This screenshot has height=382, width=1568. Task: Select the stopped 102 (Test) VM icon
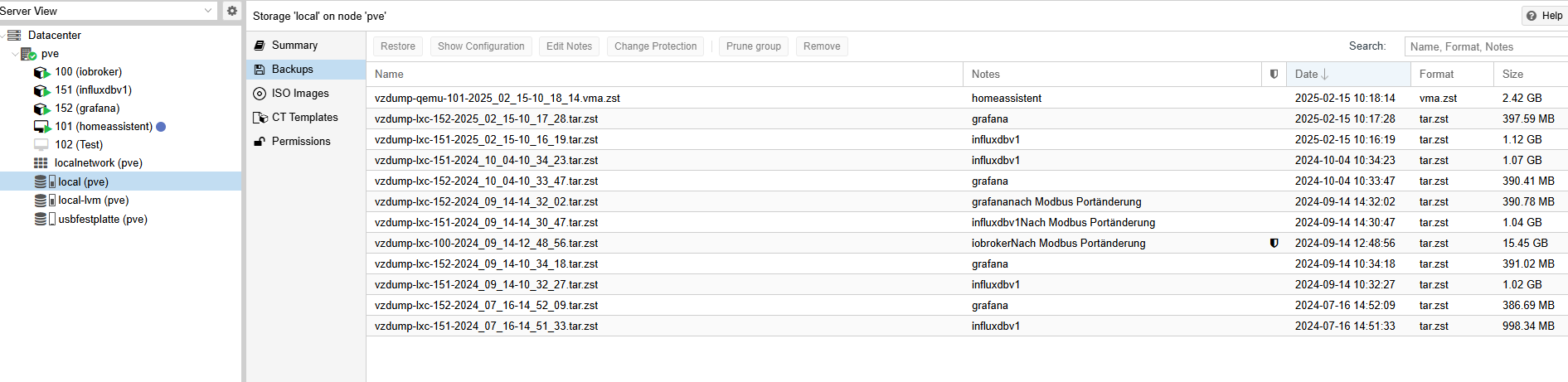[41, 145]
